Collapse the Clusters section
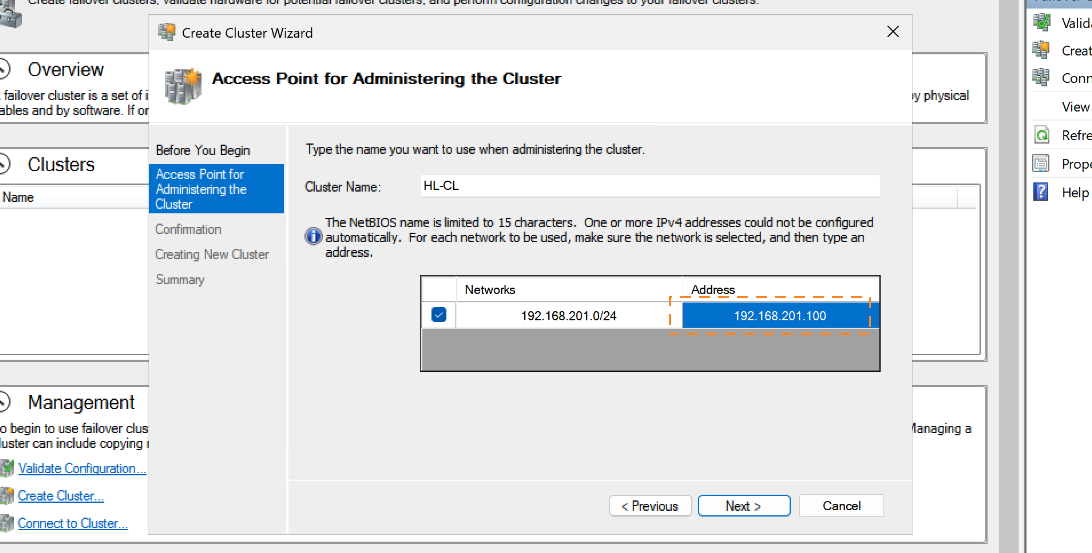This screenshot has width=1092, height=553. [x=5, y=165]
